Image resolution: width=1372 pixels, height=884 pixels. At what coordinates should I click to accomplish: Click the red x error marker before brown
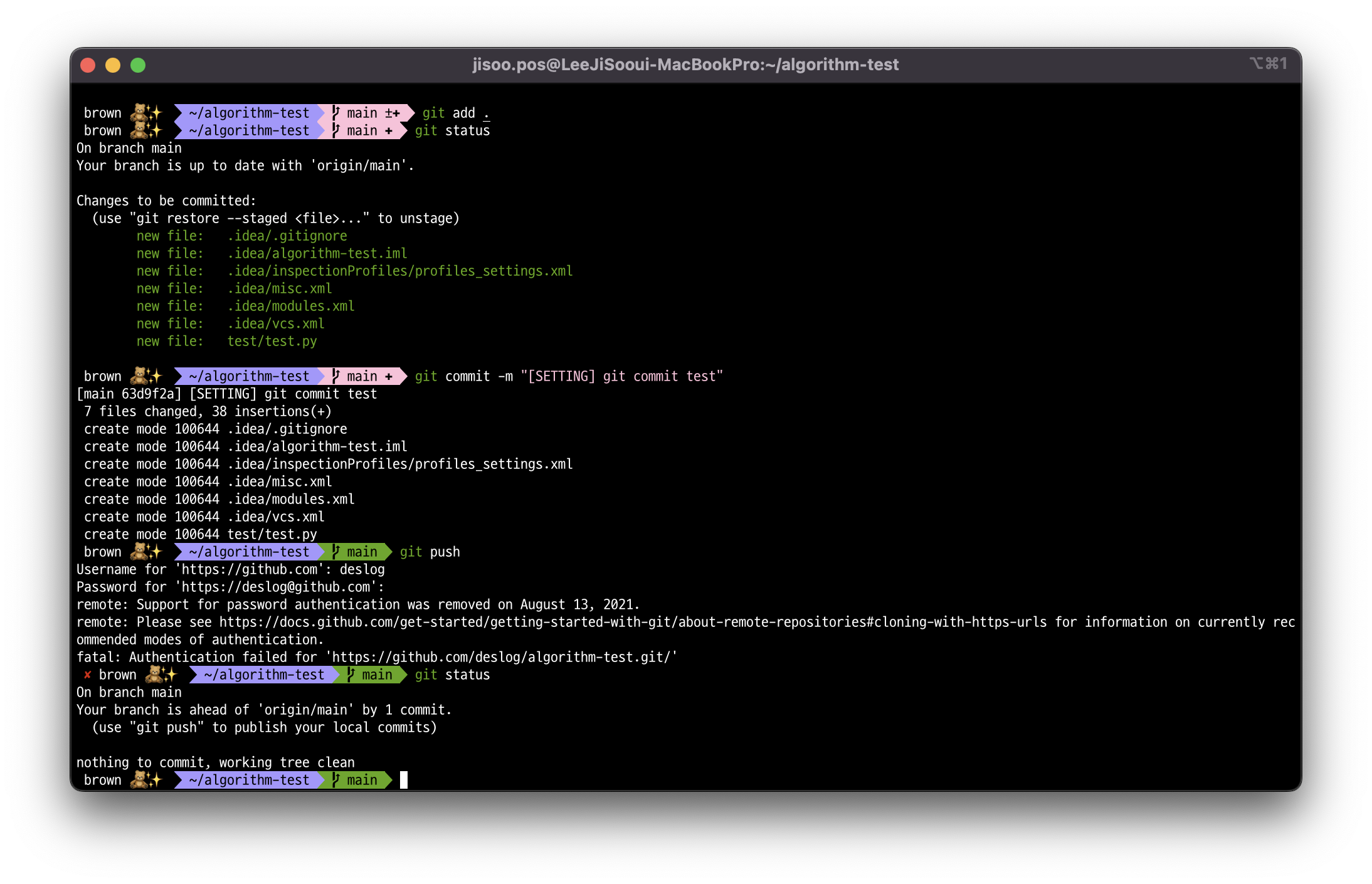[87, 675]
